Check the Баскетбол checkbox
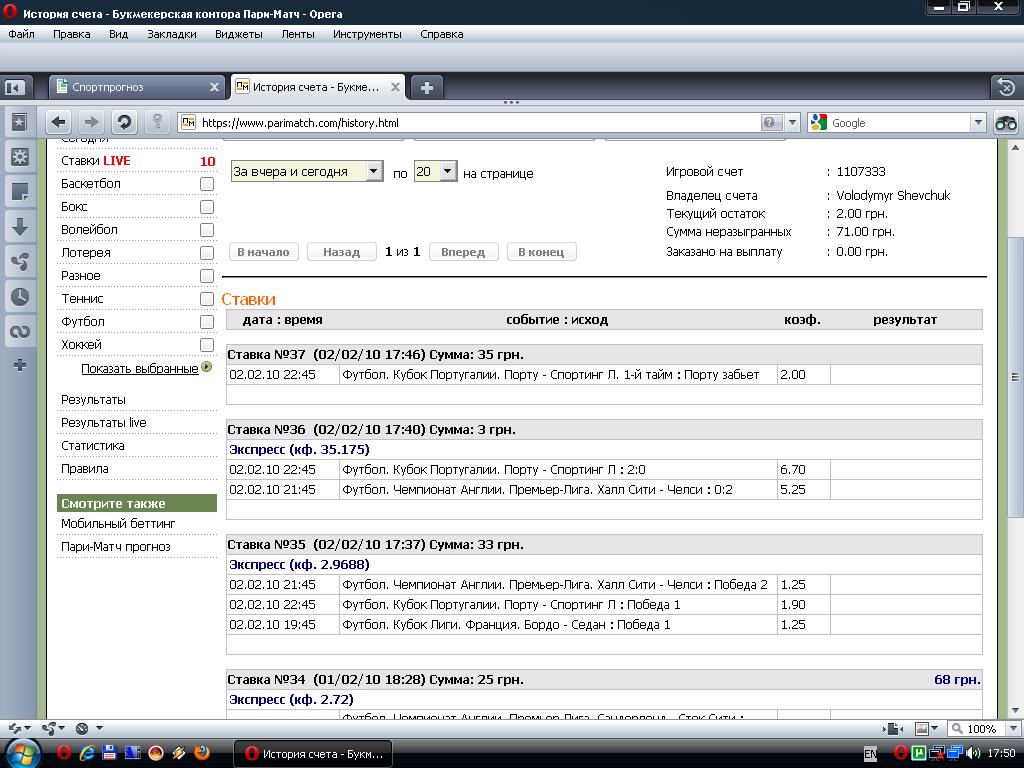This screenshot has height=768, width=1024. (207, 184)
